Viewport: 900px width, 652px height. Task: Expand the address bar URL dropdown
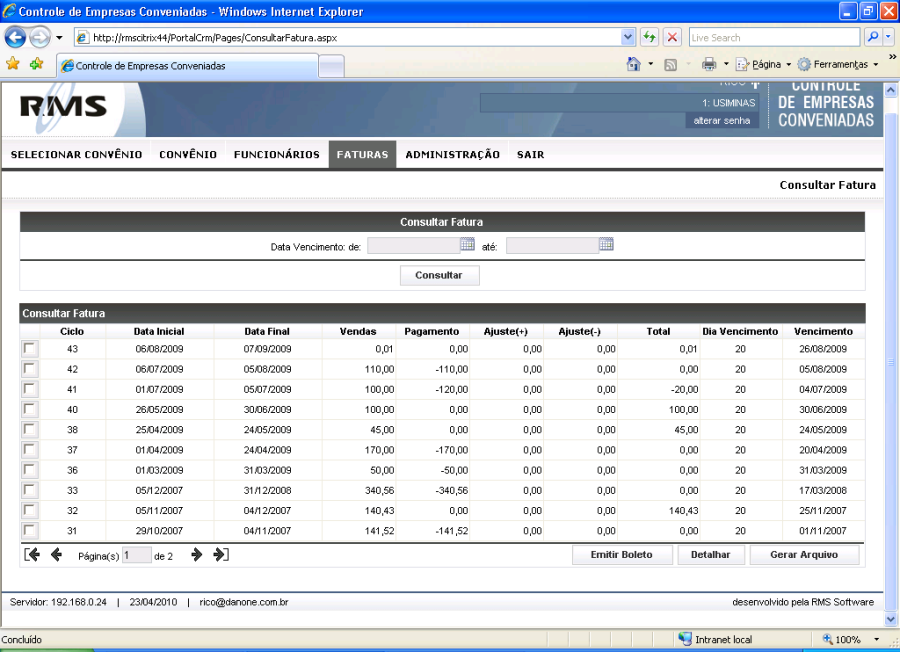pos(628,37)
